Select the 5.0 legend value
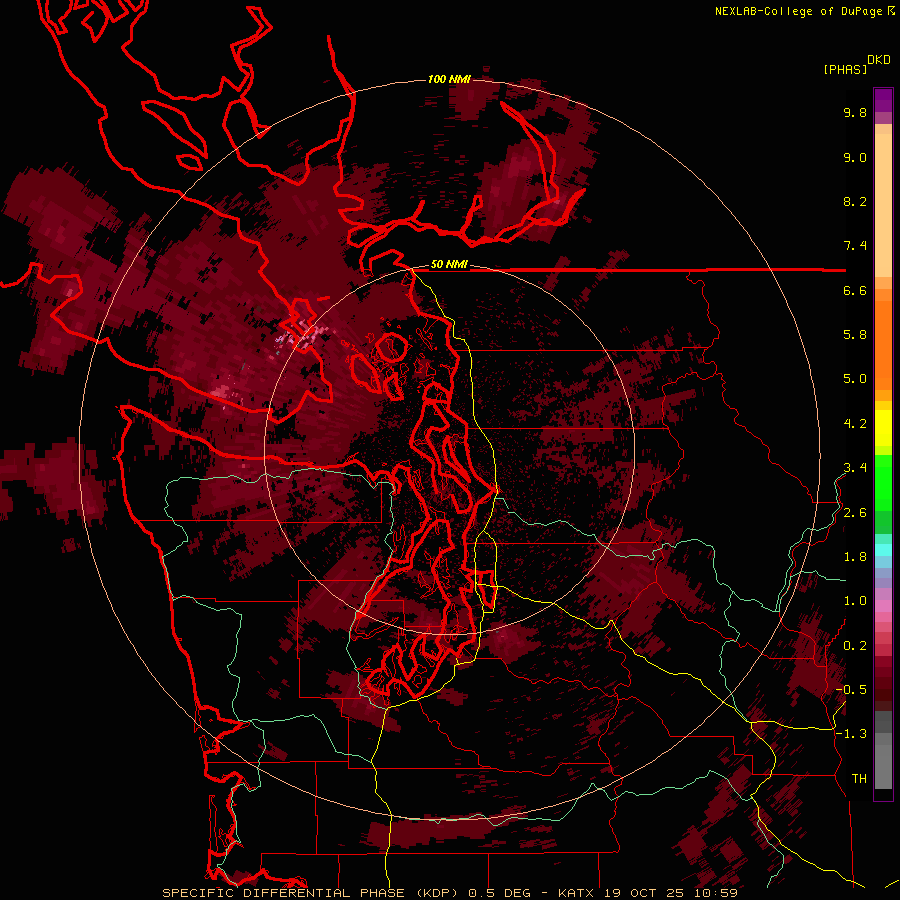The image size is (900, 900). [855, 379]
